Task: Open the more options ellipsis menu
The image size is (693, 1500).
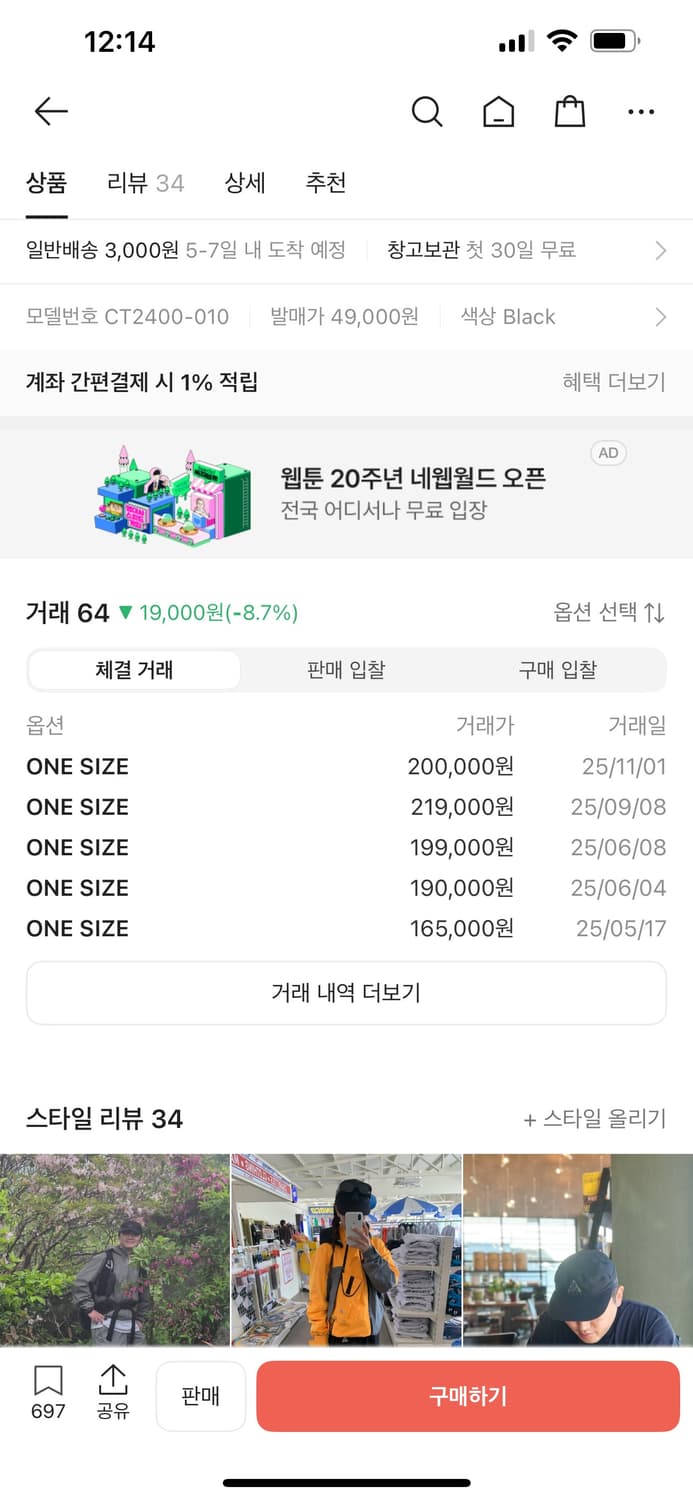Action: pyautogui.click(x=641, y=112)
